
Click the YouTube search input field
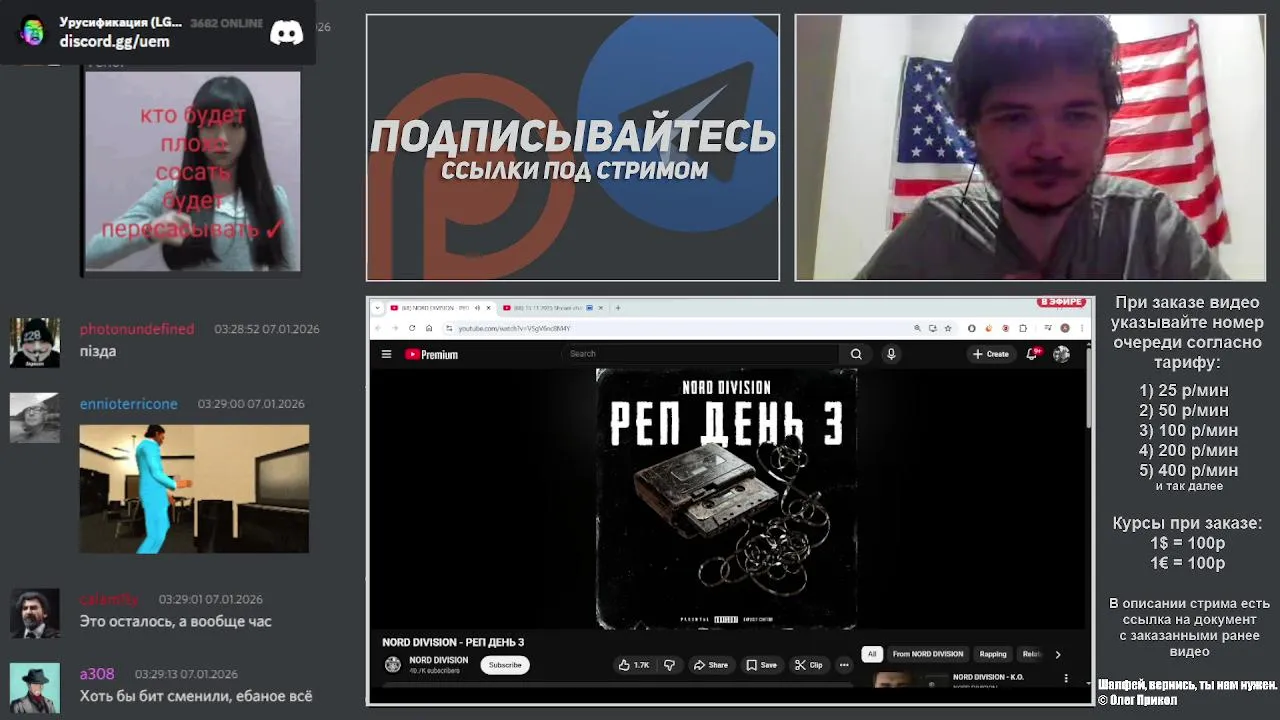700,354
